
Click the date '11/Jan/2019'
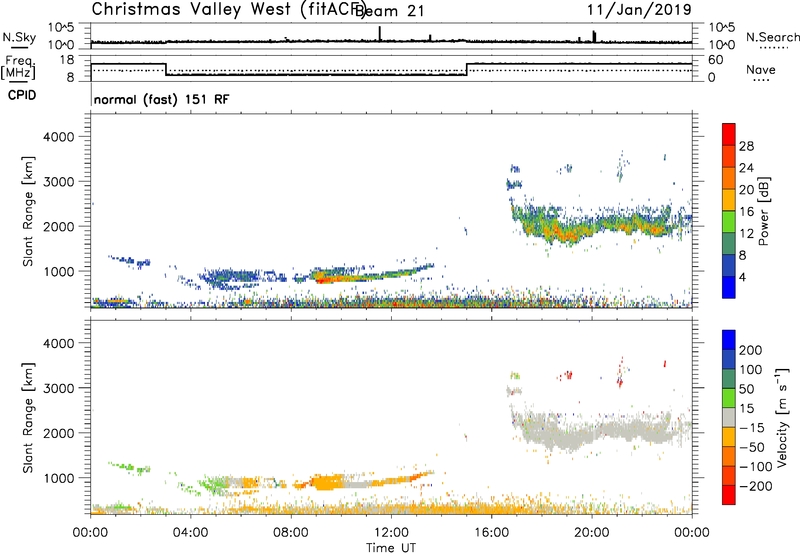click(x=639, y=9)
